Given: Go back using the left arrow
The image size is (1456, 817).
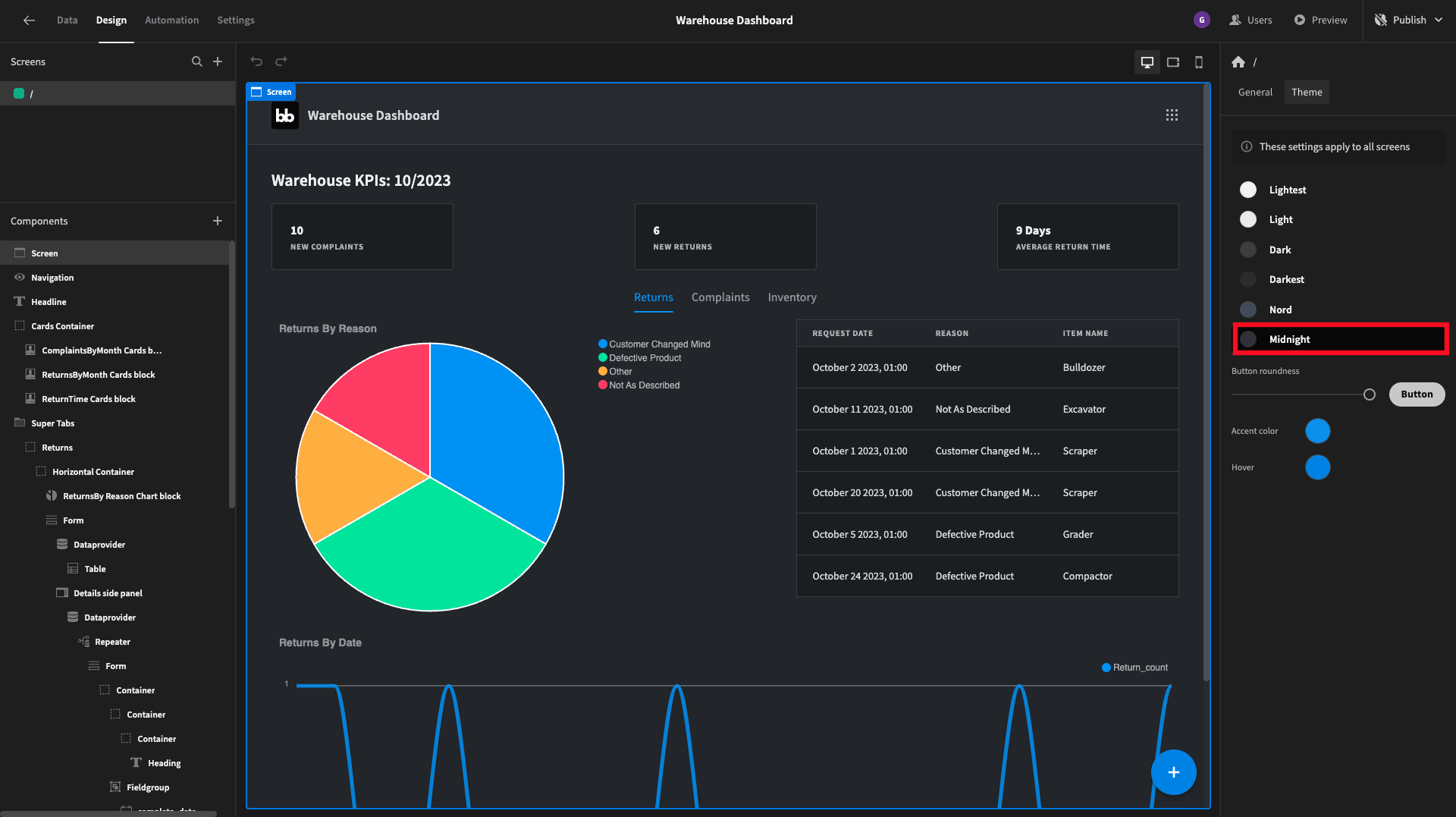Looking at the screenshot, I should pyautogui.click(x=29, y=20).
